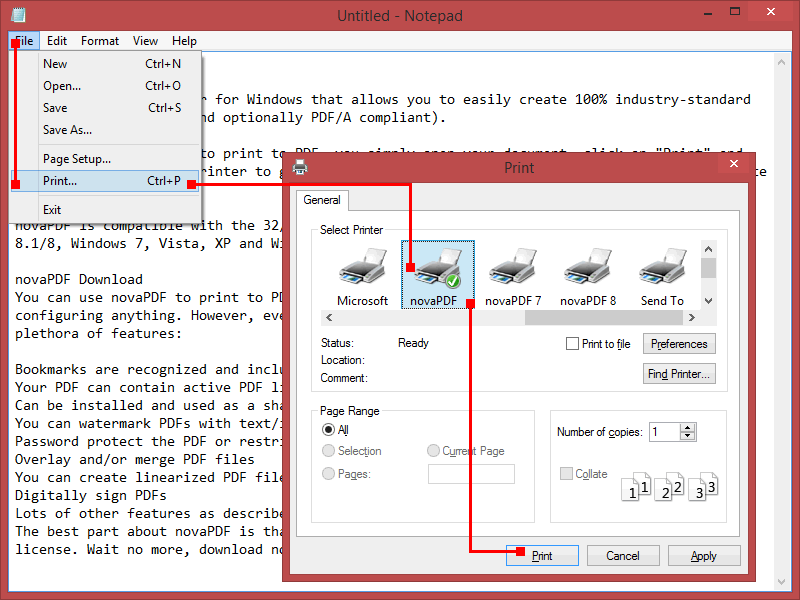This screenshot has height=600, width=800.
Task: Enable the Print to file checkbox
Action: coord(572,343)
